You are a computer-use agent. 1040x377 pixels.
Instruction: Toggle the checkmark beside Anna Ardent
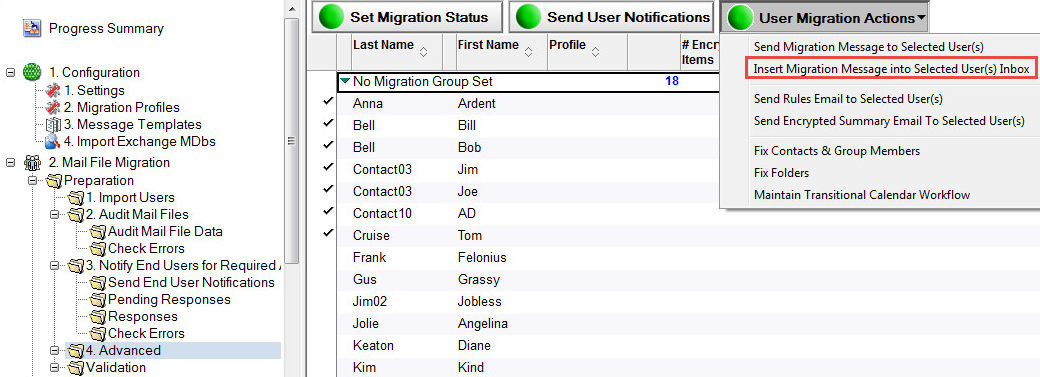(328, 102)
